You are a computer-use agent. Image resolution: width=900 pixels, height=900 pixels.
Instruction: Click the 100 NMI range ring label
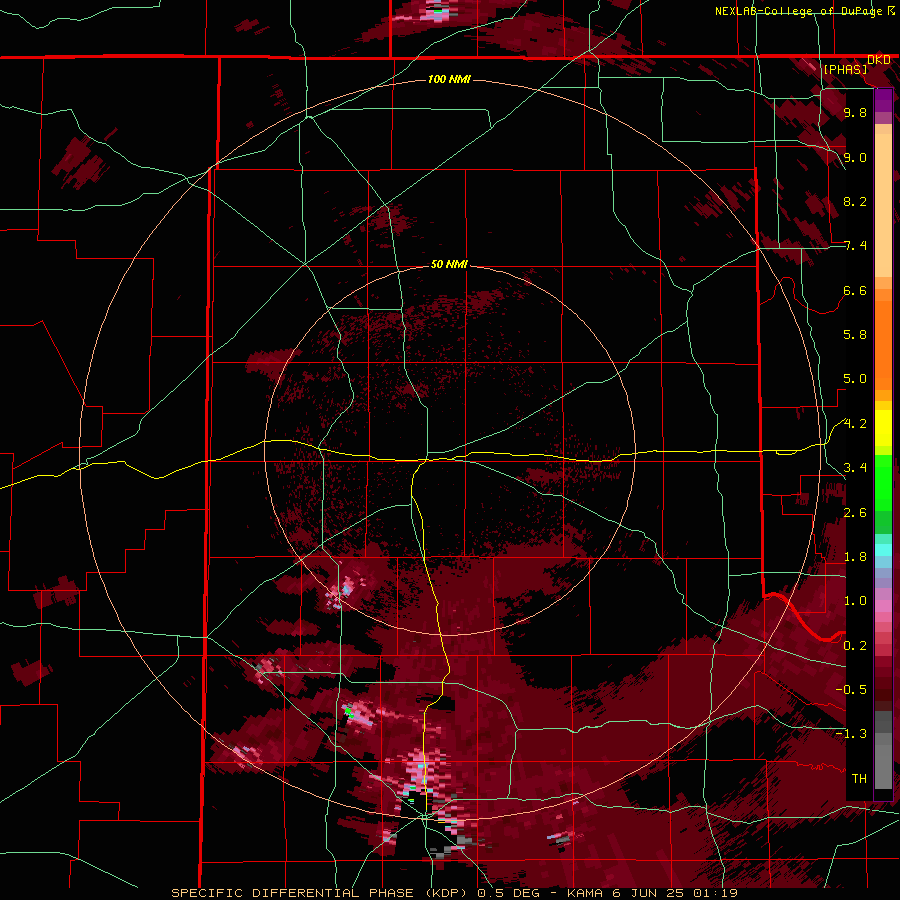coord(449,79)
